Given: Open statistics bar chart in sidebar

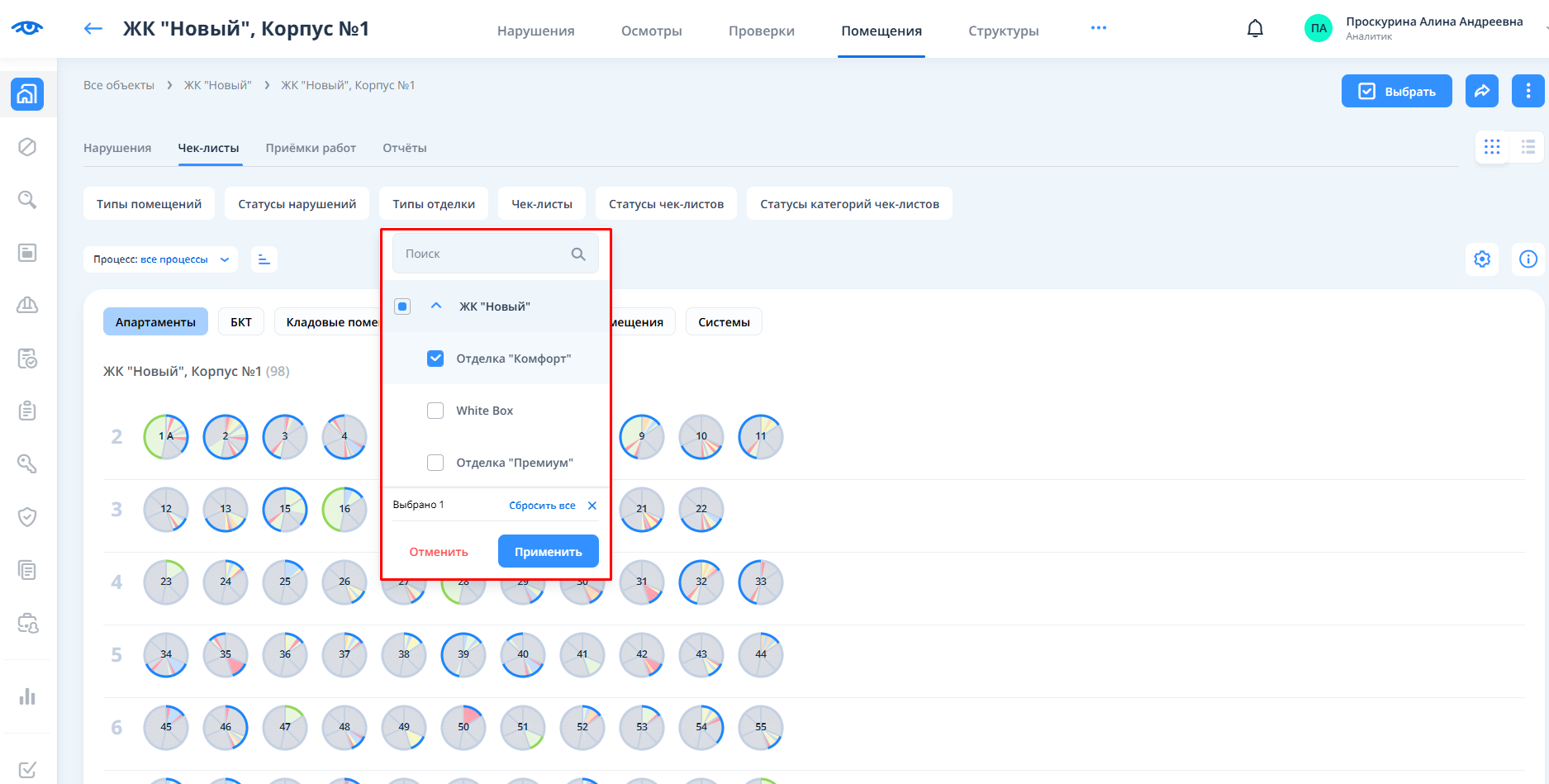Looking at the screenshot, I should point(27,696).
